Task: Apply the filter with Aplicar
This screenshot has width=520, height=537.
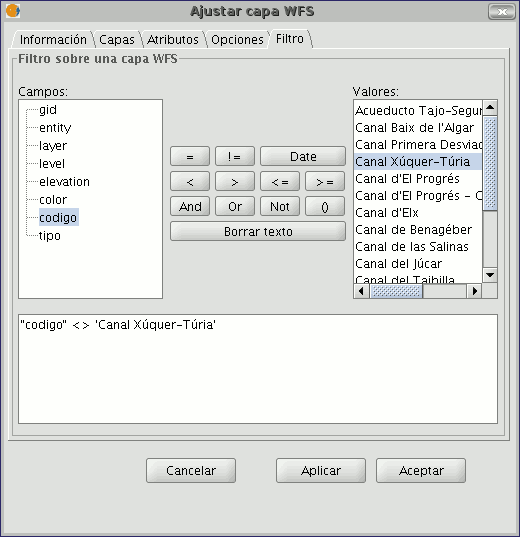Action: (x=321, y=471)
